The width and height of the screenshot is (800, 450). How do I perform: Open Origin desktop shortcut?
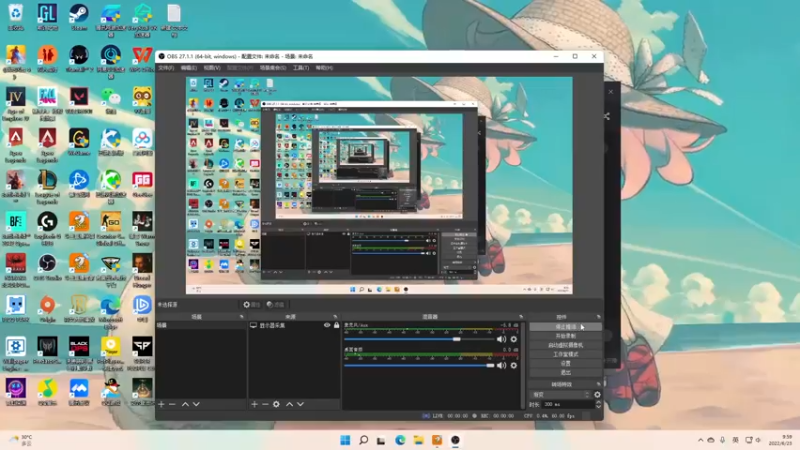[x=47, y=309]
